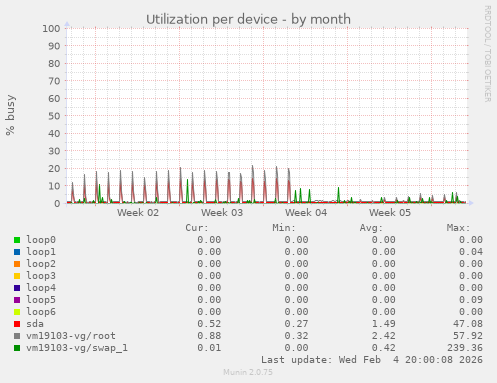Click the Last update timestamp text
This screenshot has width=497, height=383.
click(x=372, y=360)
